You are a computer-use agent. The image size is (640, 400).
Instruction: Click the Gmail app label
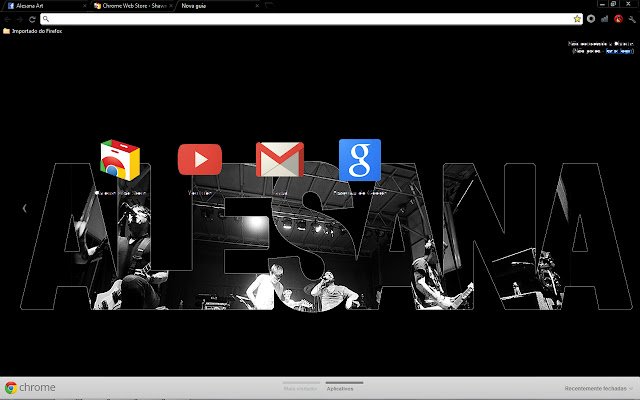280,193
